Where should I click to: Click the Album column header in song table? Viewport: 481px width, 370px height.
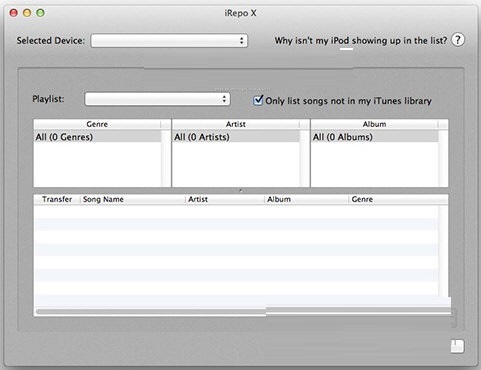[x=307, y=199]
